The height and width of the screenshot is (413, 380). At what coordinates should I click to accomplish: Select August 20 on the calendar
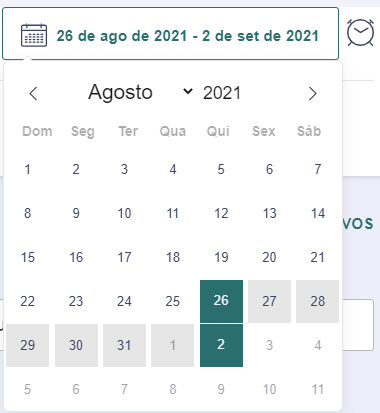pyautogui.click(x=269, y=257)
